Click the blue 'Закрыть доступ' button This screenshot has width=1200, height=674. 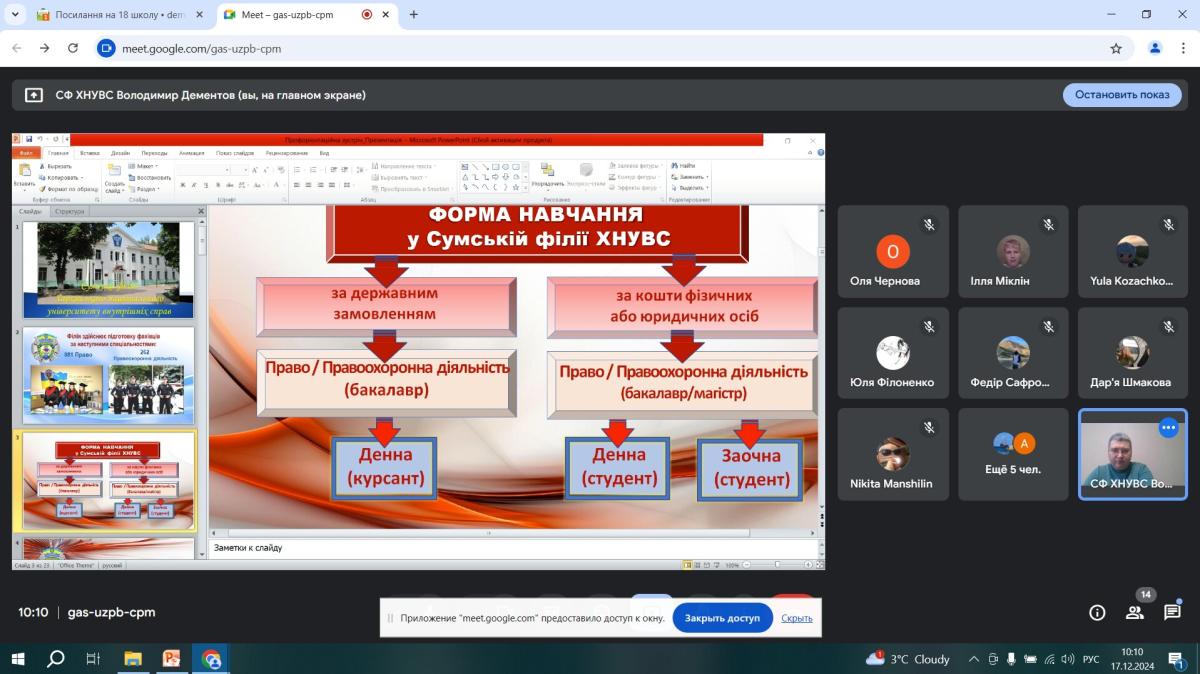[x=722, y=618]
